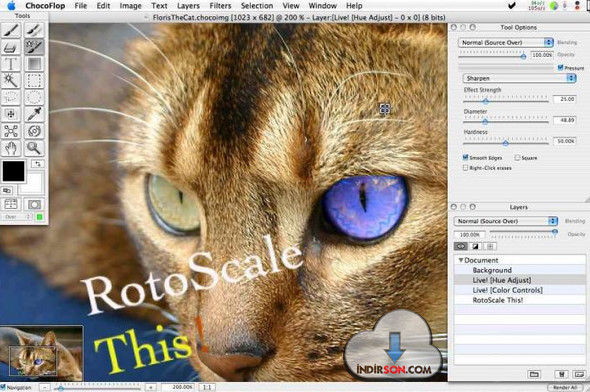Viewport: 590px width, 392px height.
Task: Open the ChocoFlop application menu
Action: (45, 6)
